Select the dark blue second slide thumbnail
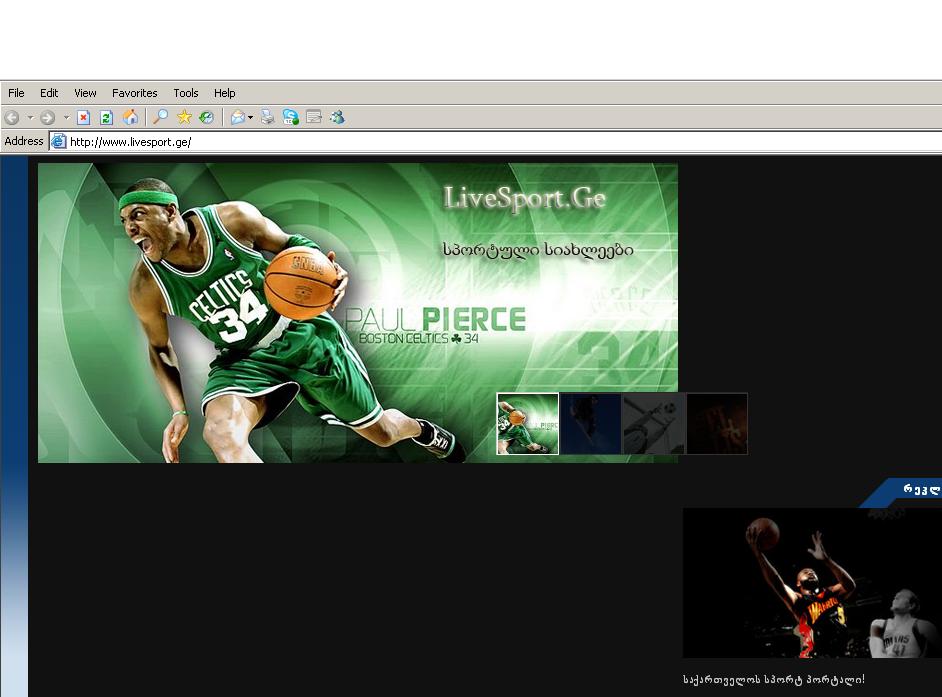 (591, 424)
